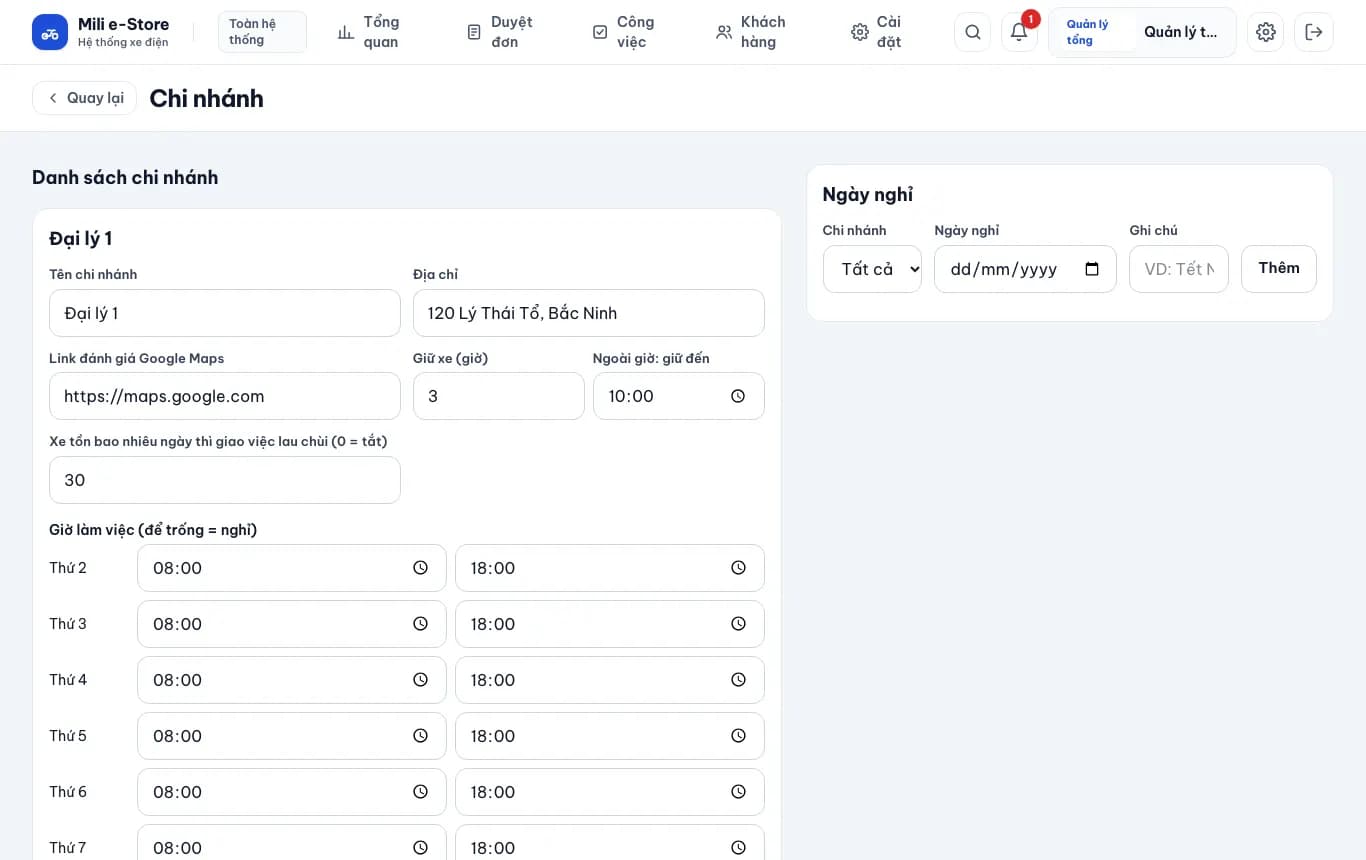
Task: Open clock picker for Thứ 5 start 08:00
Action: point(420,736)
